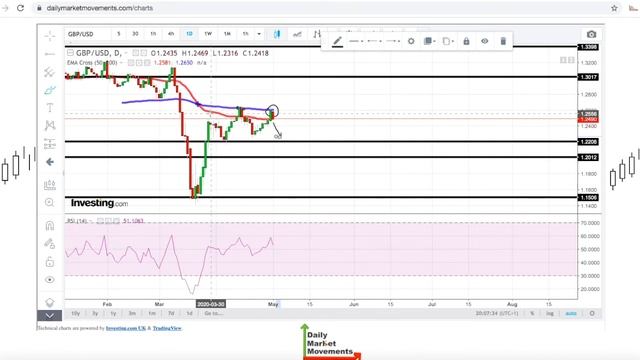
Task: Set chart range to 10y
Action: click(76, 313)
